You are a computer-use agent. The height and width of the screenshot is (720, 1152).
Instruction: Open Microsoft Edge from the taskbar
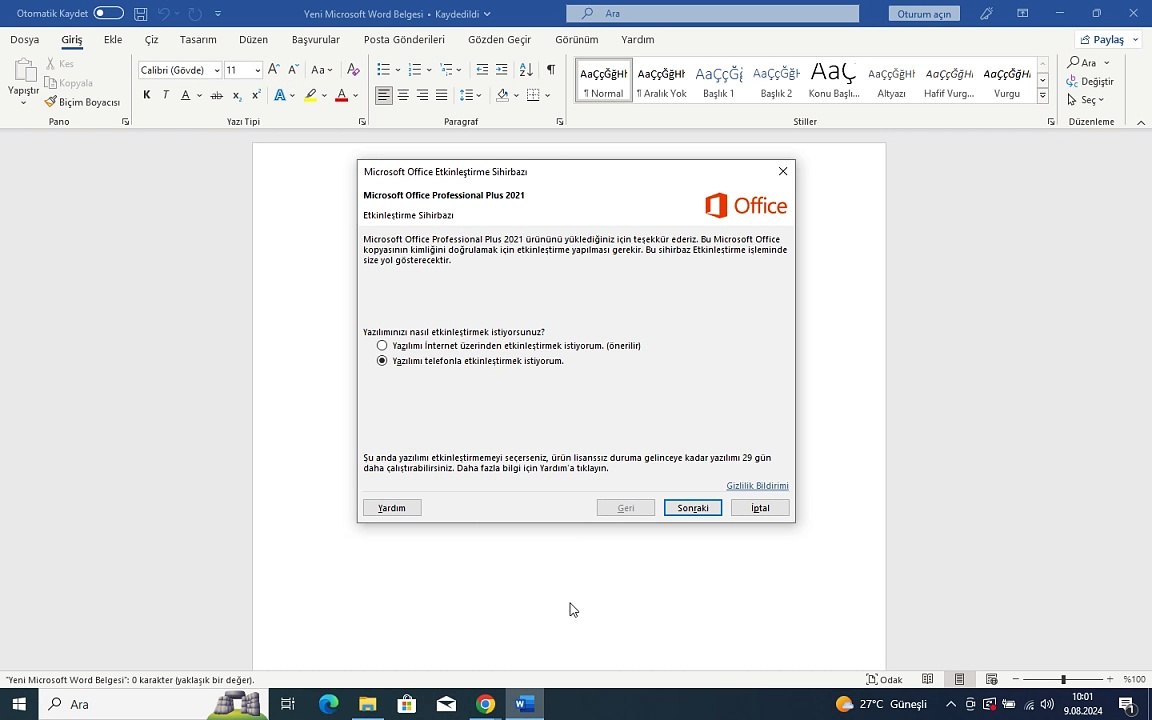(x=328, y=704)
